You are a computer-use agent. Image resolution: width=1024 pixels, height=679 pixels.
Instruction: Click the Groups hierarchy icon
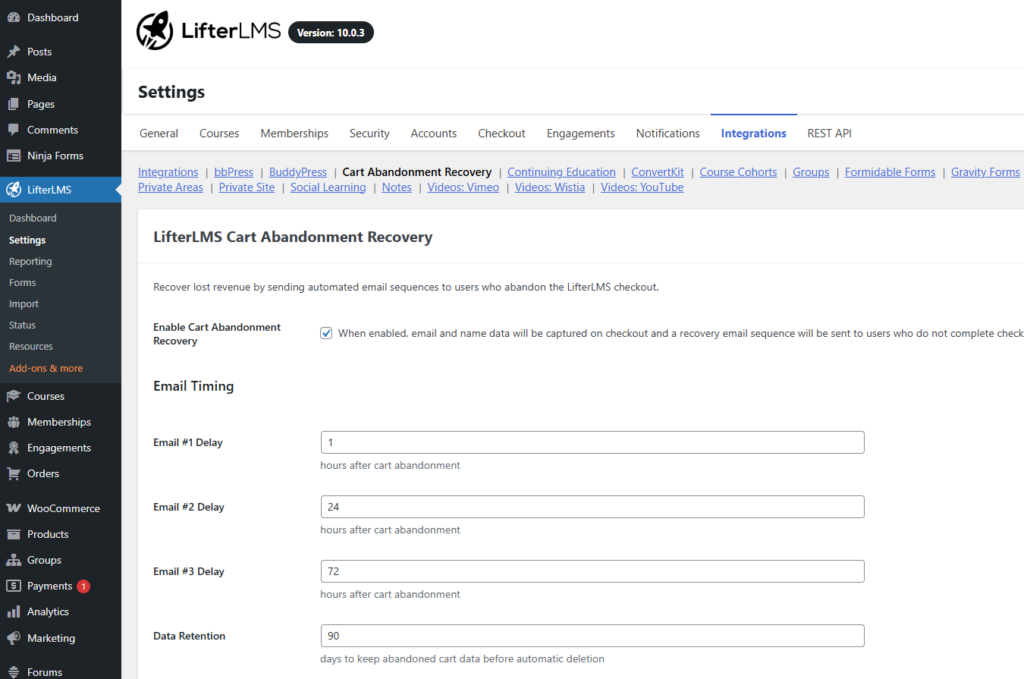13,560
